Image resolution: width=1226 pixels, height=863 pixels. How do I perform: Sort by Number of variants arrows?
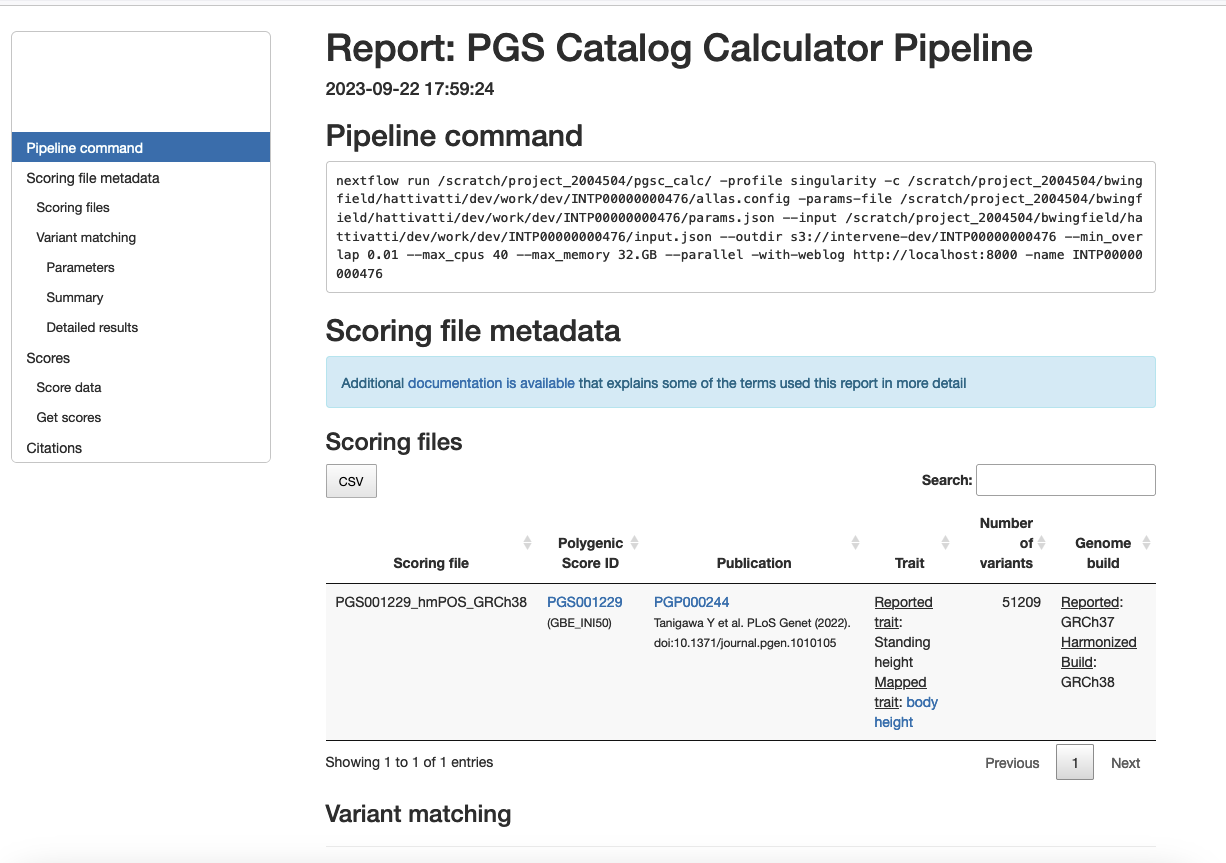coord(1041,543)
